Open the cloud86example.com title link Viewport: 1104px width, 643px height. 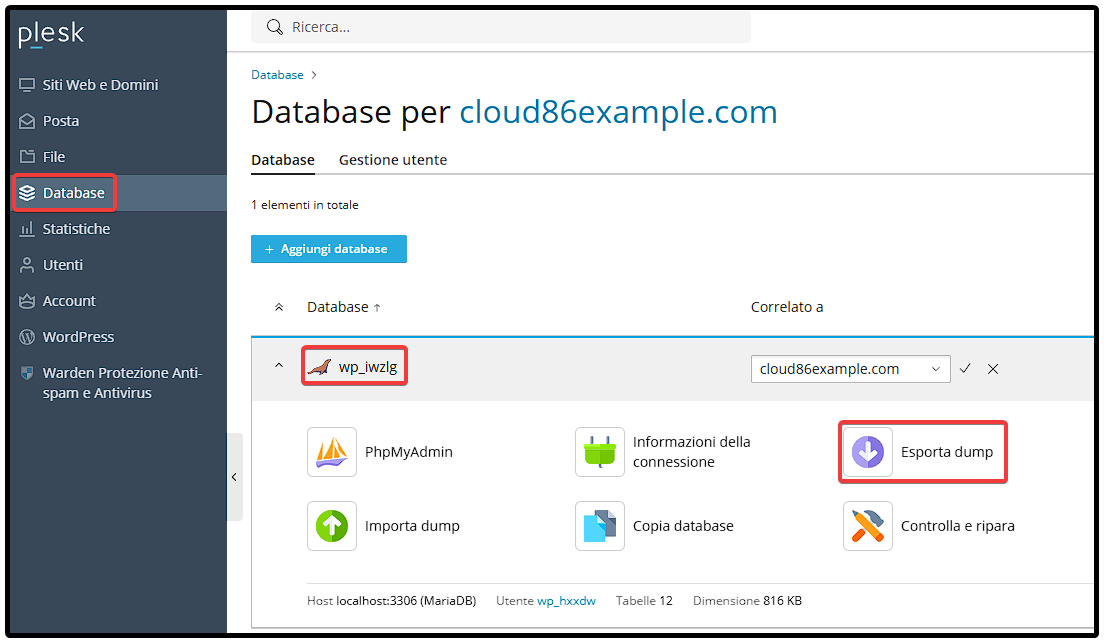coord(618,112)
